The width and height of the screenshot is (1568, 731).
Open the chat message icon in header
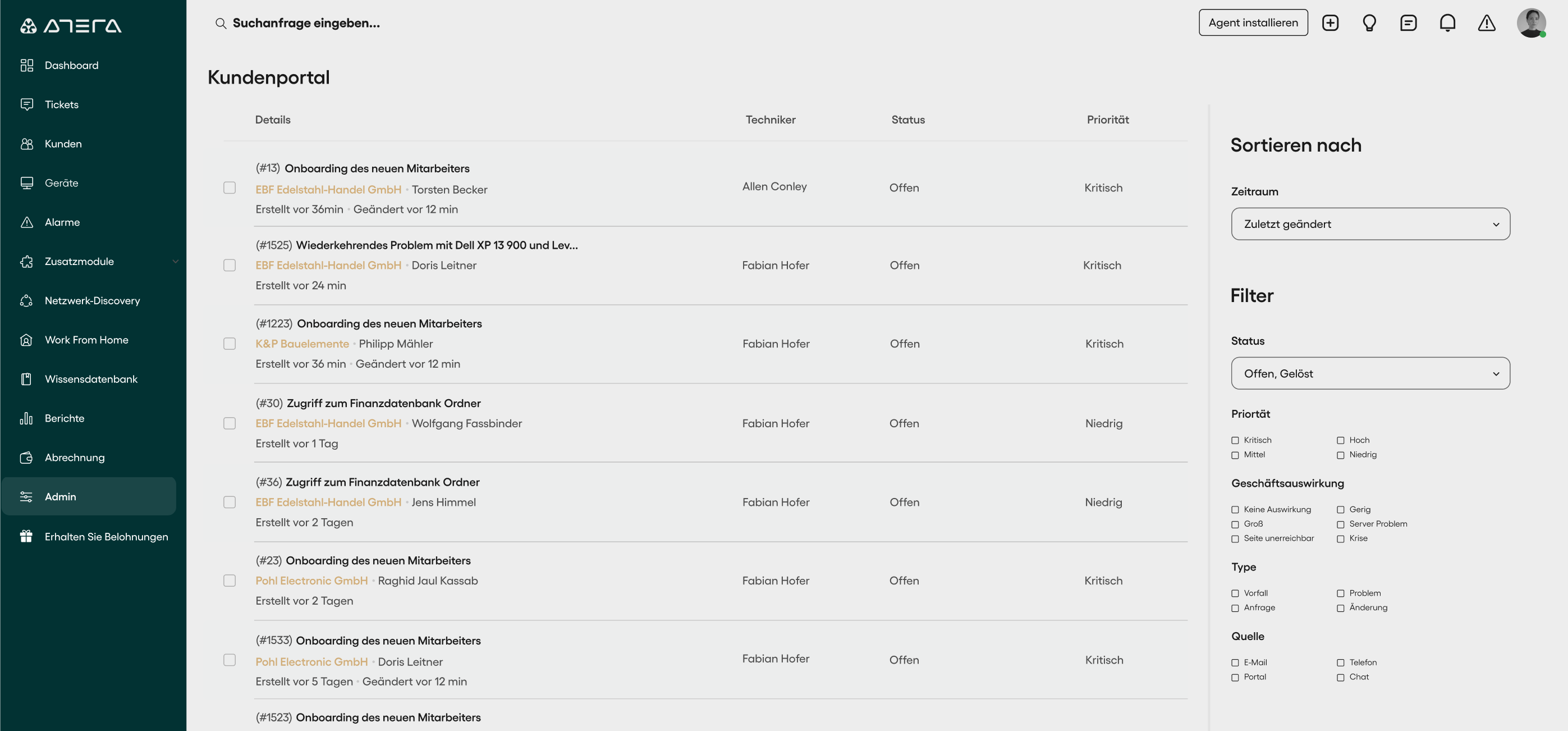[1408, 22]
